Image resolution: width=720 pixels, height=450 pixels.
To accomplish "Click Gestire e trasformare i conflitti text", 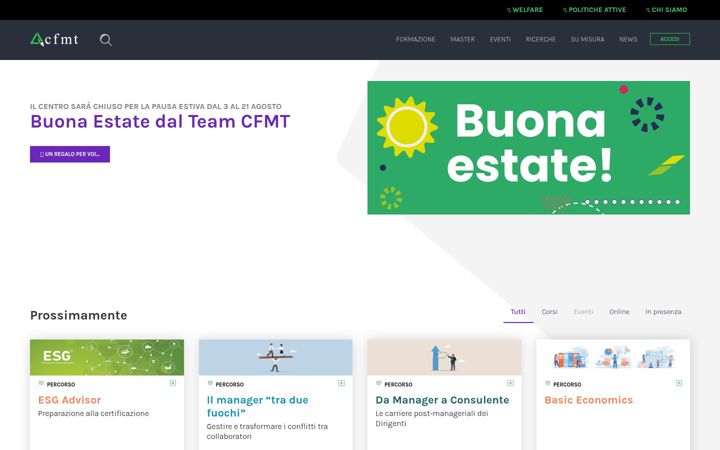I will pos(267,431).
